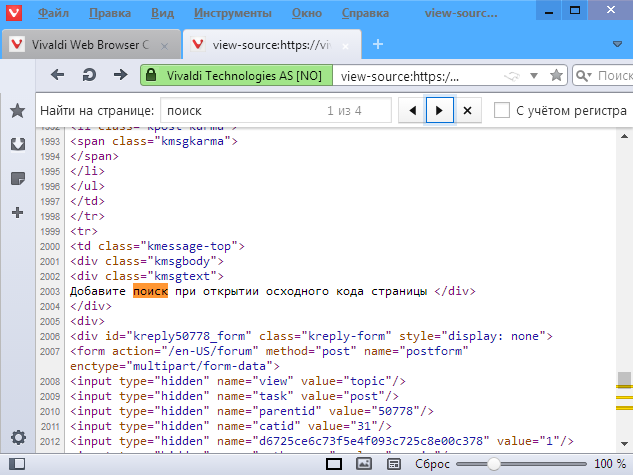
Task: Click the parentid hidden input line
Action: [x=252, y=411]
